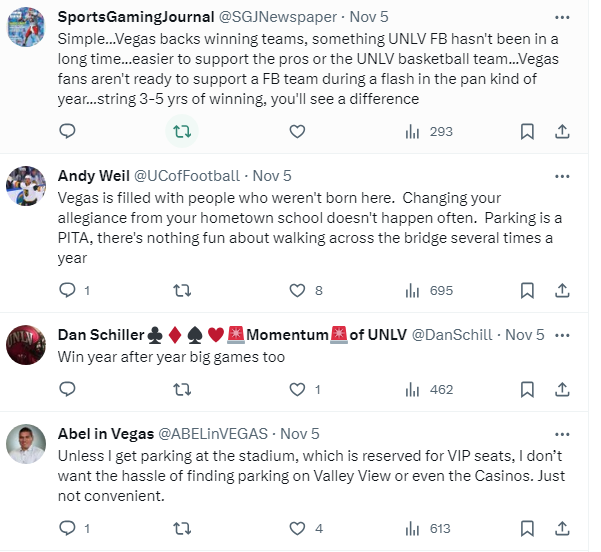Like Dan Schiller's tweet
This screenshot has width=601, height=552.
(x=297, y=389)
